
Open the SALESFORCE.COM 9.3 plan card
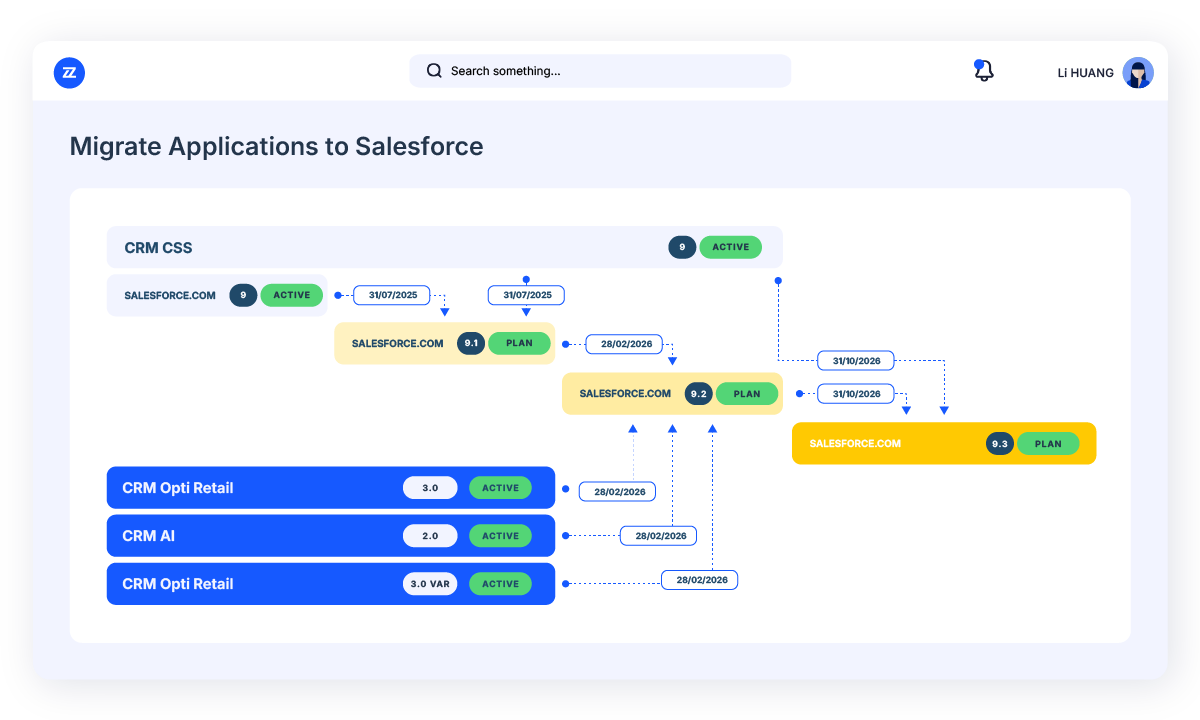(944, 443)
